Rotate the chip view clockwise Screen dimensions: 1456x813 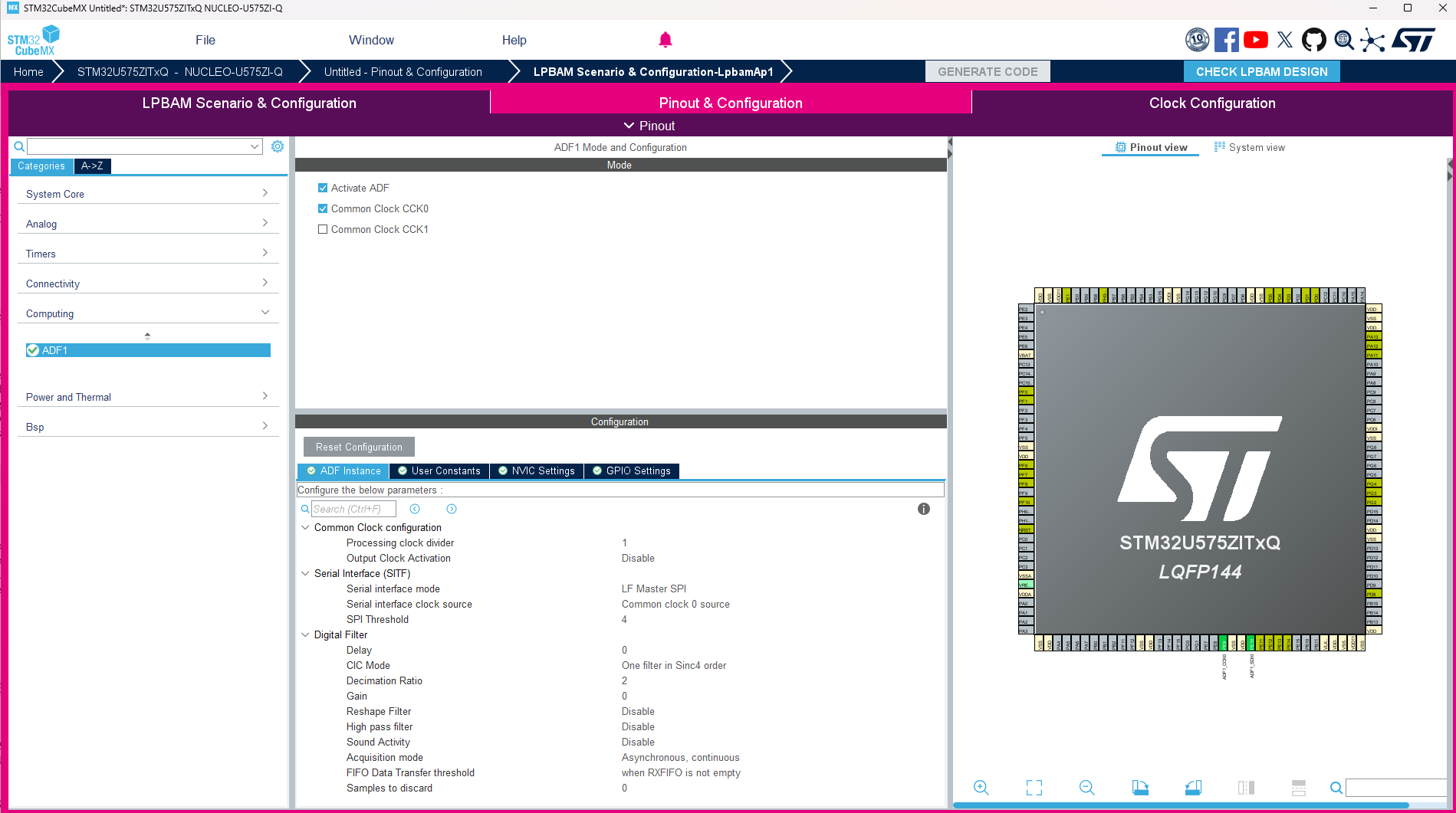[1139, 787]
